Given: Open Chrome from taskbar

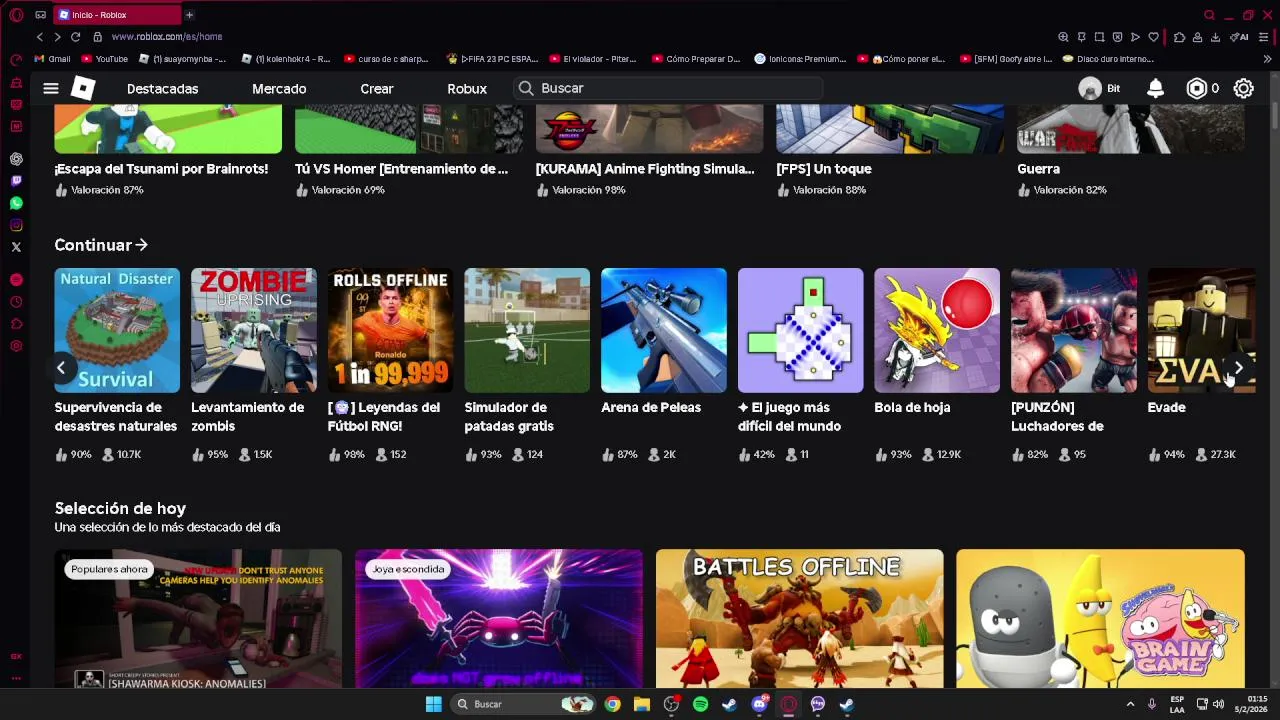Looking at the screenshot, I should click(x=612, y=704).
